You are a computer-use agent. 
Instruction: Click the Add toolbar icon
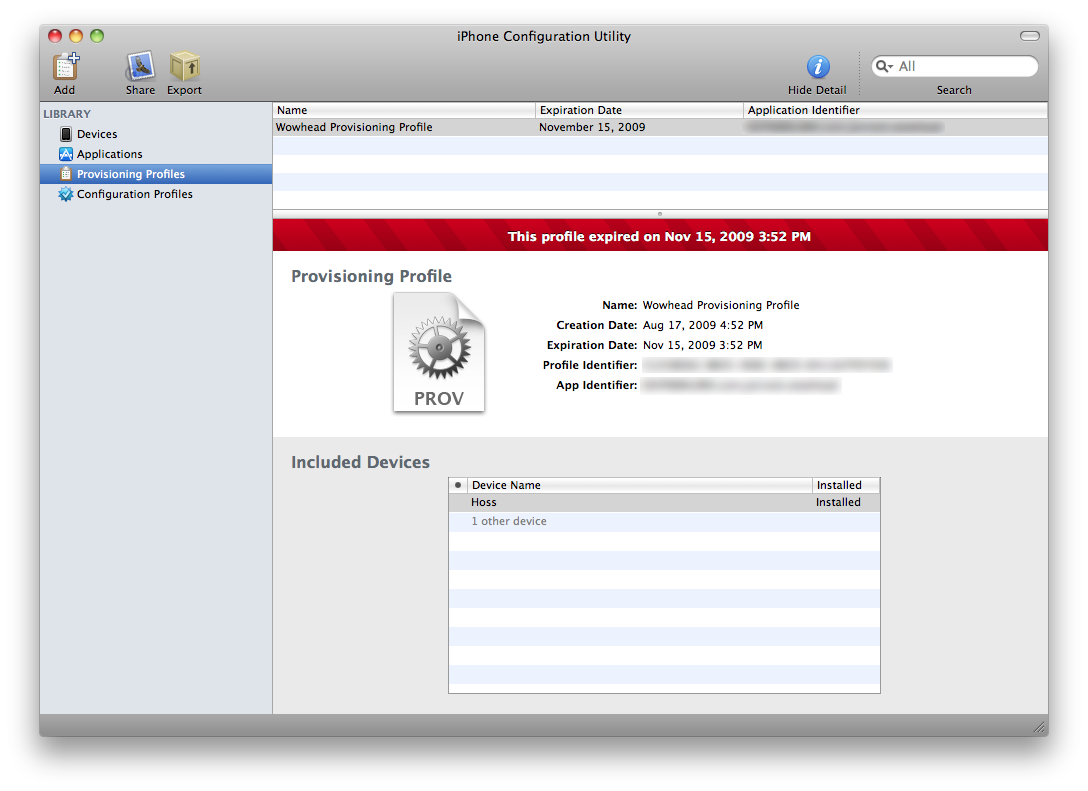(65, 68)
